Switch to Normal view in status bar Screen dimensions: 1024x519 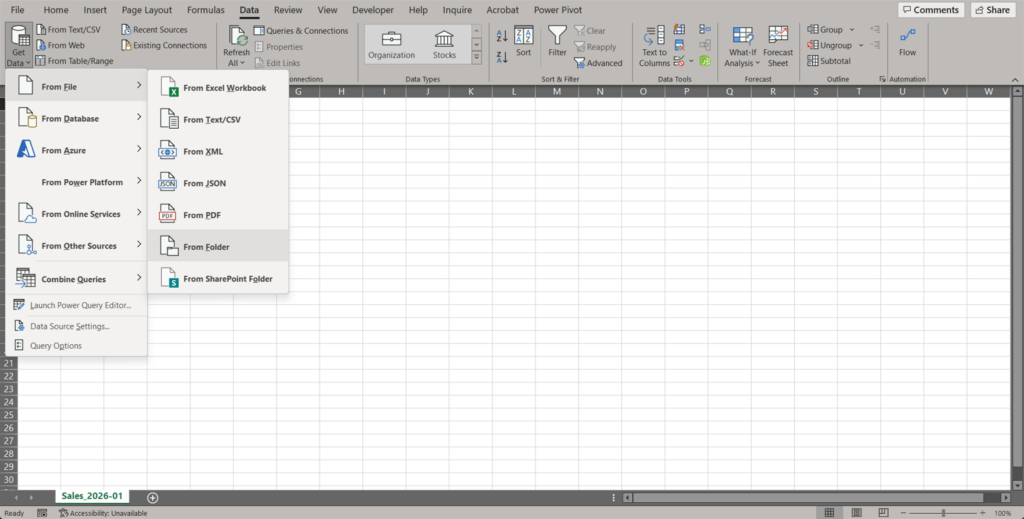click(829, 512)
